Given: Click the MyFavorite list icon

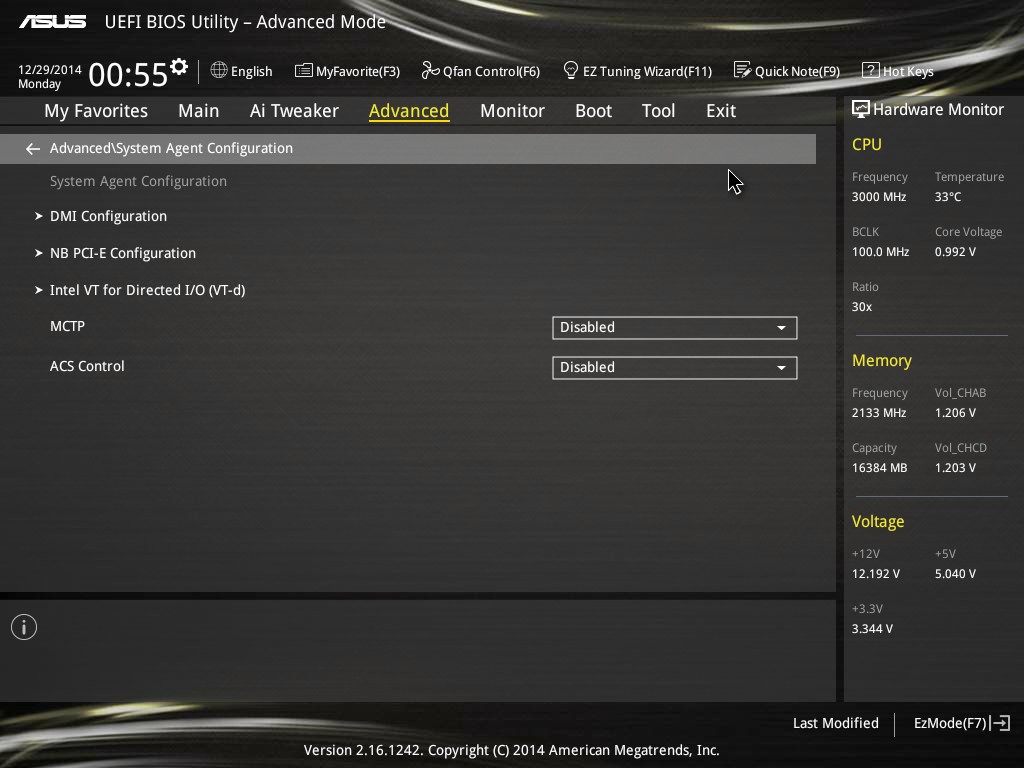Looking at the screenshot, I should (x=304, y=71).
